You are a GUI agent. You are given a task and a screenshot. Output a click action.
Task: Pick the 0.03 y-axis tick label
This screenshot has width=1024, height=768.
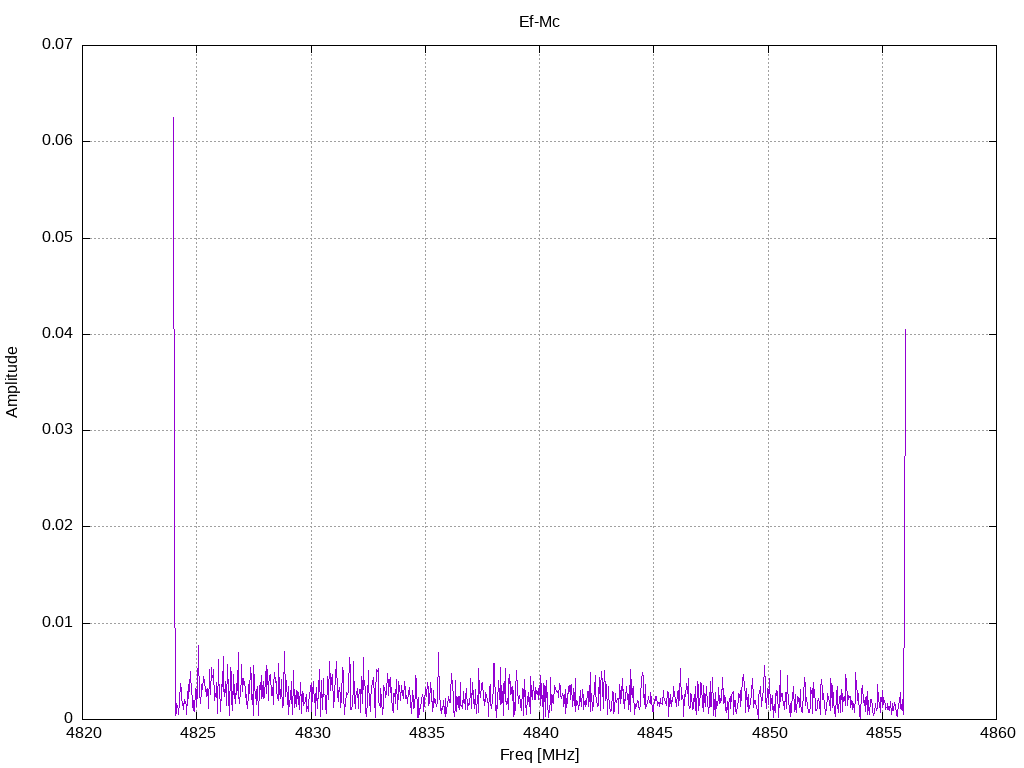click(57, 430)
